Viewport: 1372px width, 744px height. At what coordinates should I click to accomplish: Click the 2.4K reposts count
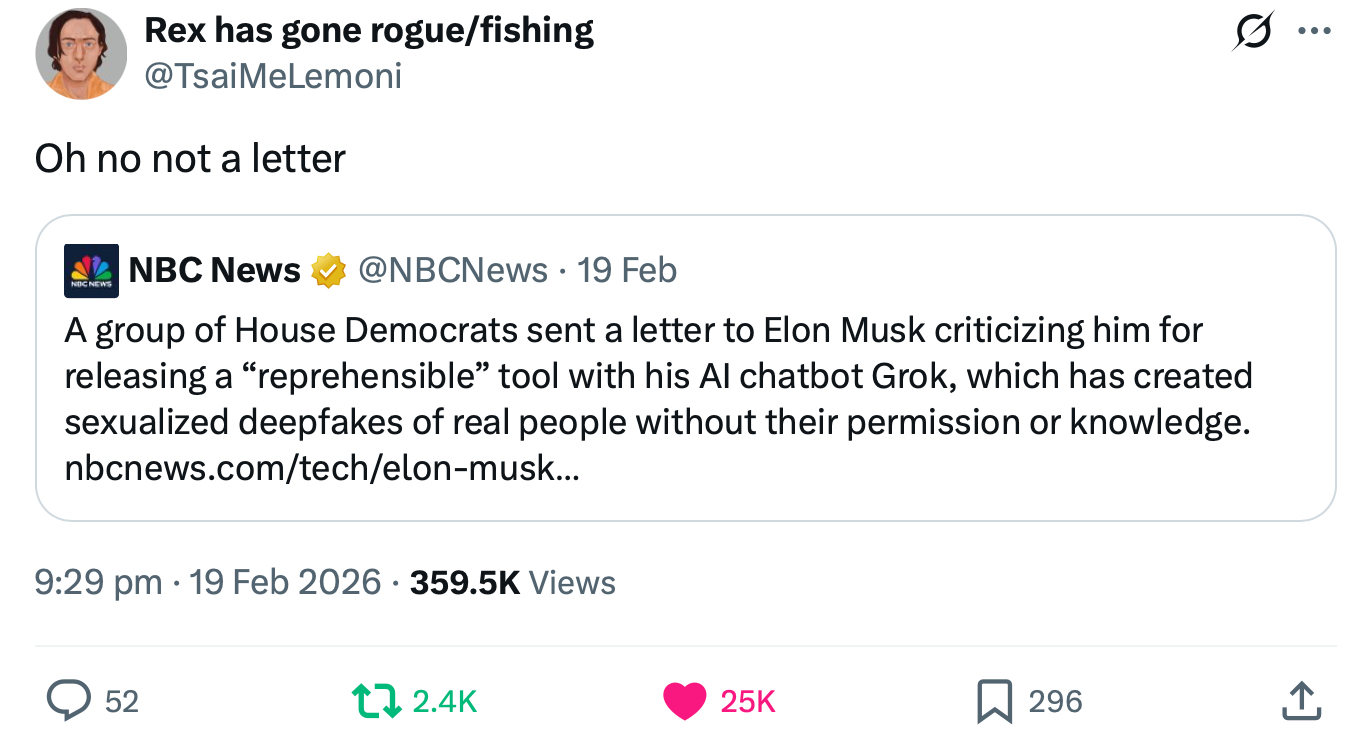tap(445, 702)
